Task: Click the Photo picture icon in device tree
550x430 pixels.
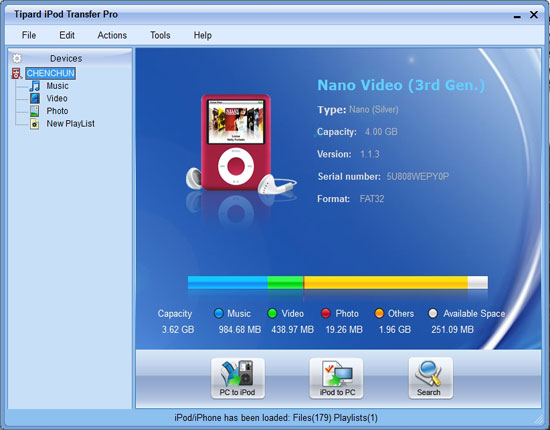Action: click(x=34, y=111)
